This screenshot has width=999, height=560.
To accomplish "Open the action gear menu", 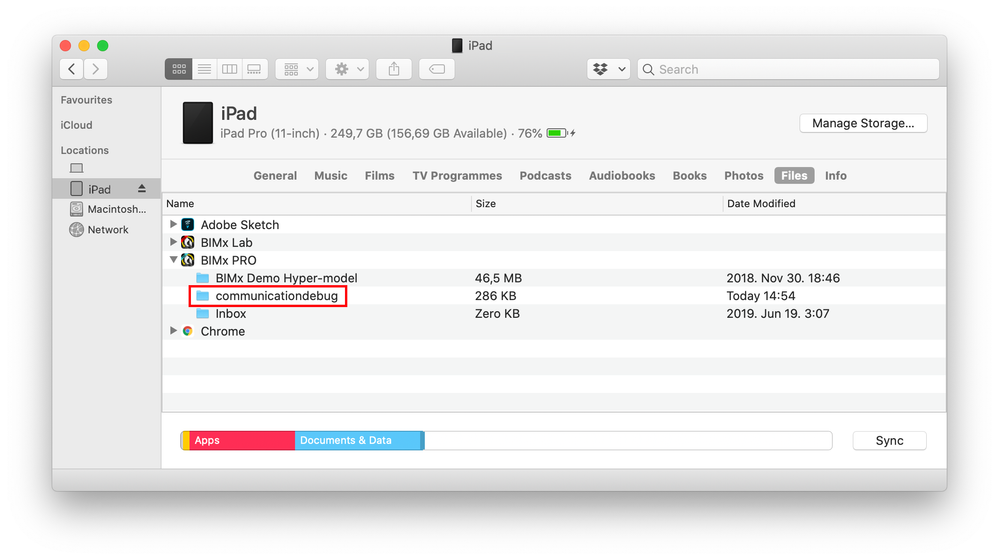I will coord(348,69).
